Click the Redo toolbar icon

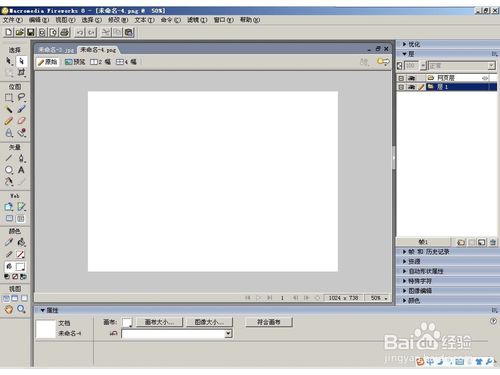pyautogui.click(x=92, y=32)
